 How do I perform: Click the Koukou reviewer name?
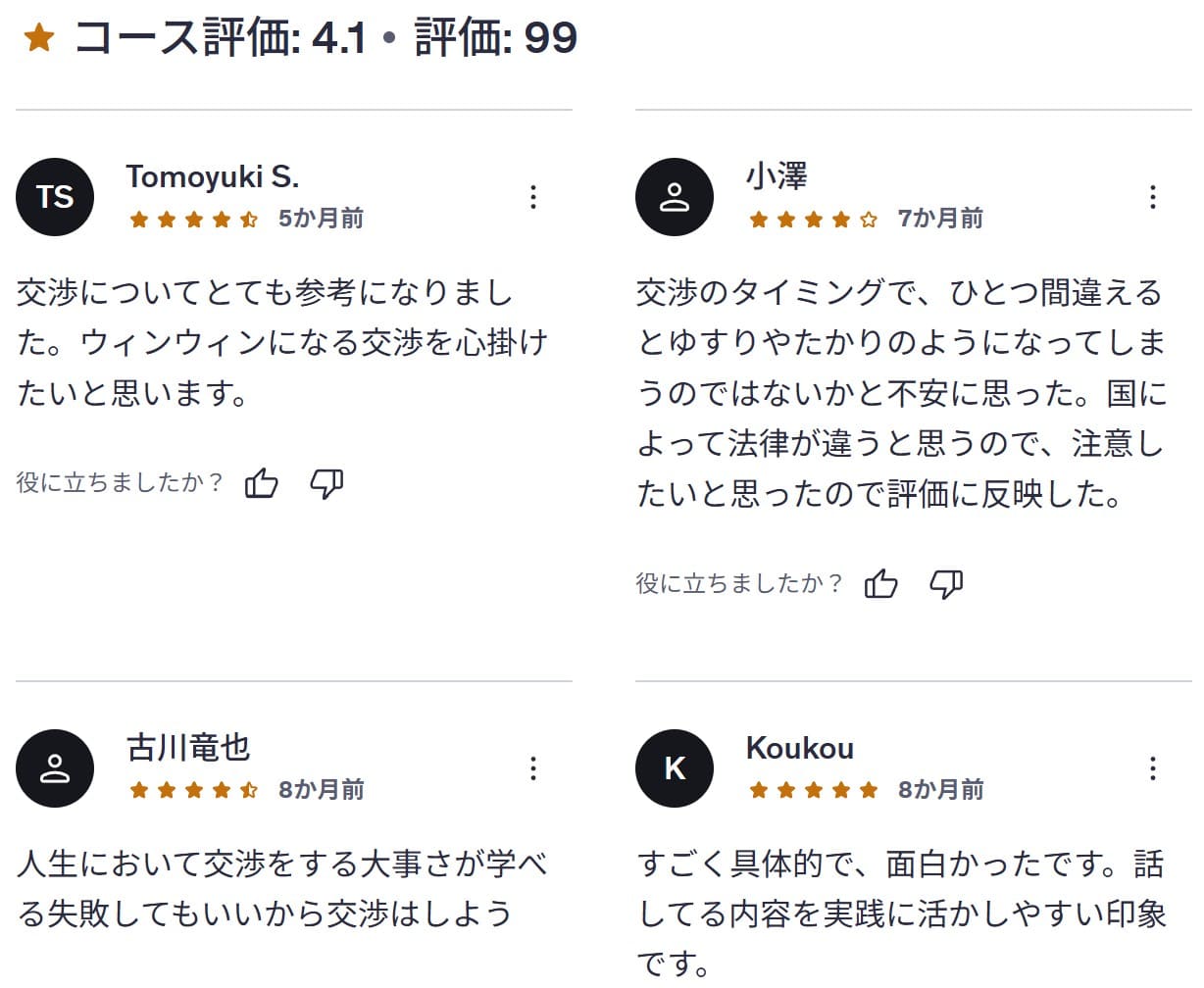(799, 750)
